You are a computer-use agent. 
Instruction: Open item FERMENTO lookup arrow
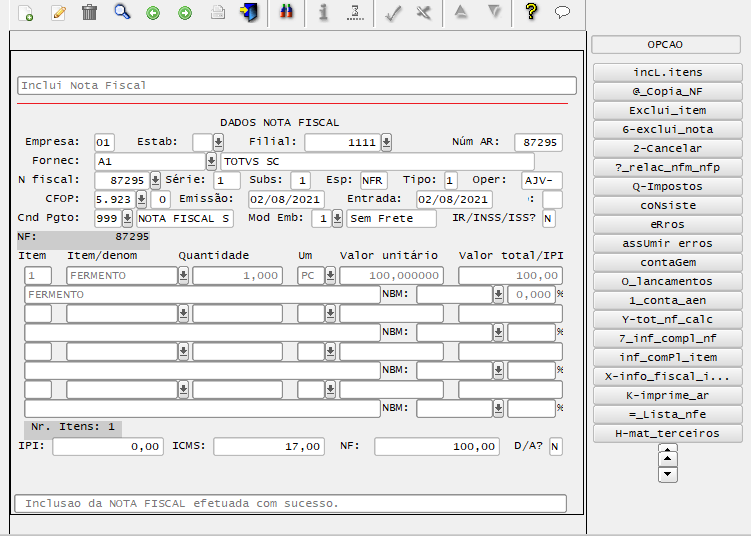click(183, 275)
